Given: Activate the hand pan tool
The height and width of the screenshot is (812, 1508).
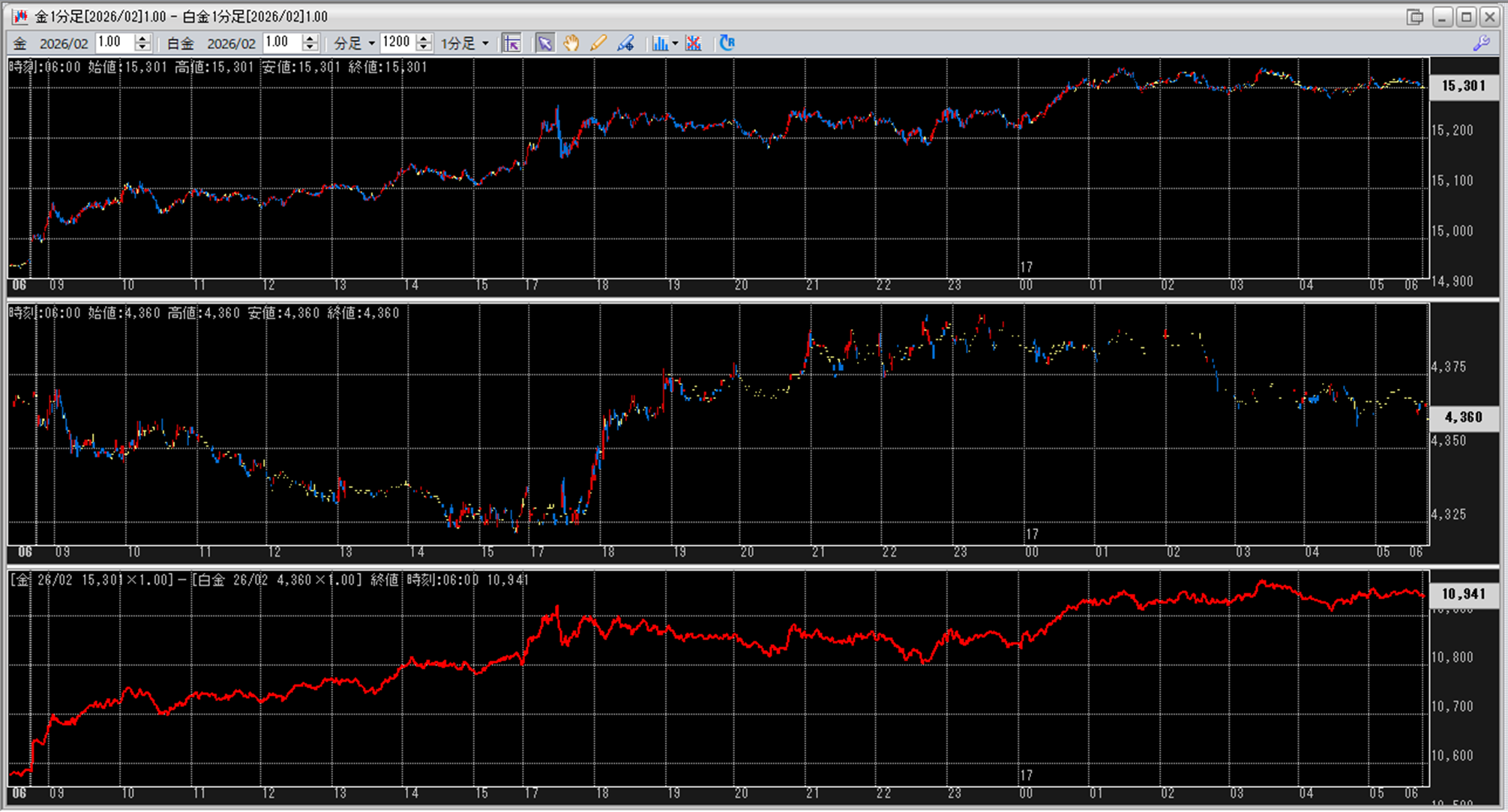Looking at the screenshot, I should [x=571, y=43].
